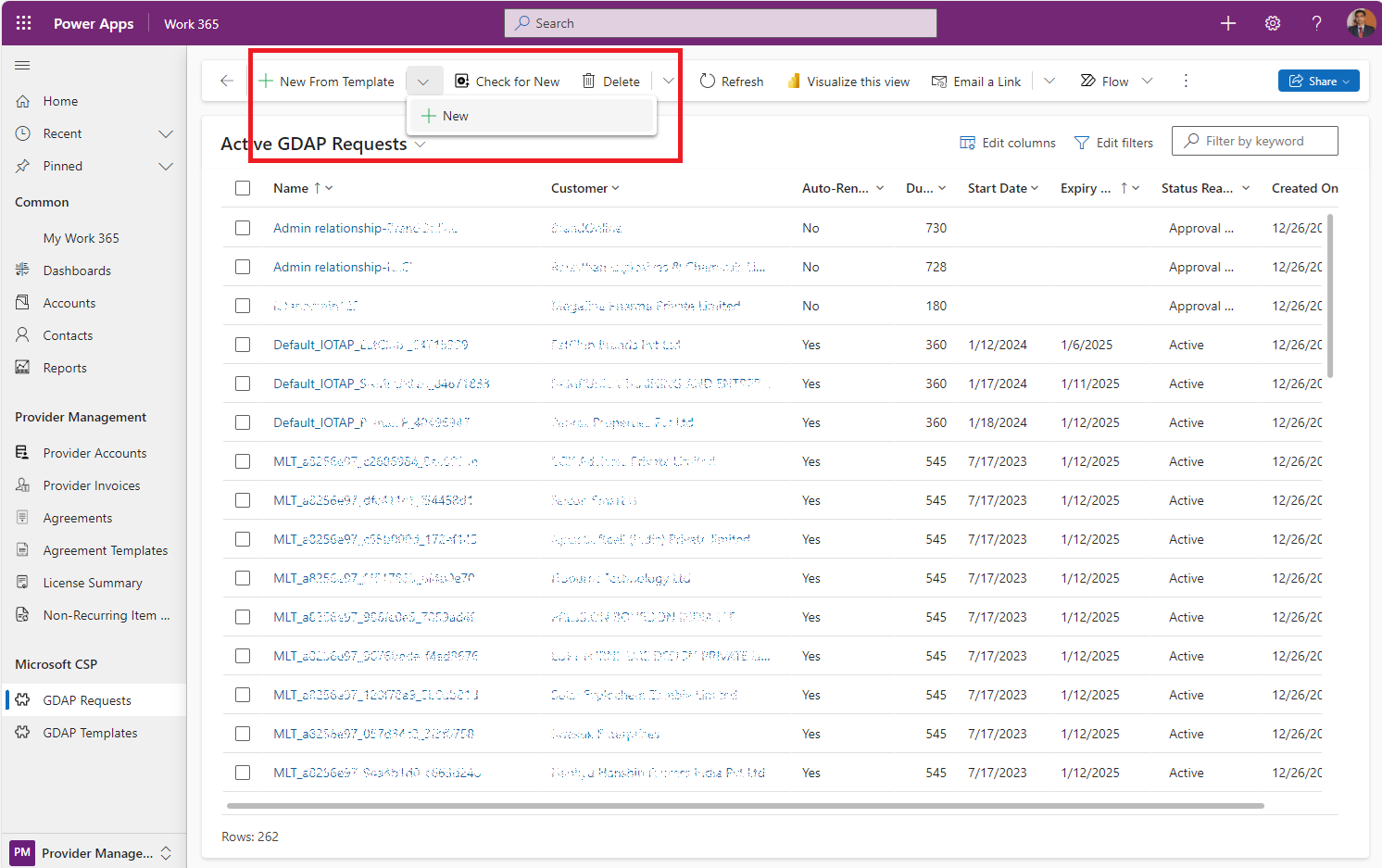Screen dimensions: 1382x868
Task: Check the row with Due 180
Action: tap(243, 306)
